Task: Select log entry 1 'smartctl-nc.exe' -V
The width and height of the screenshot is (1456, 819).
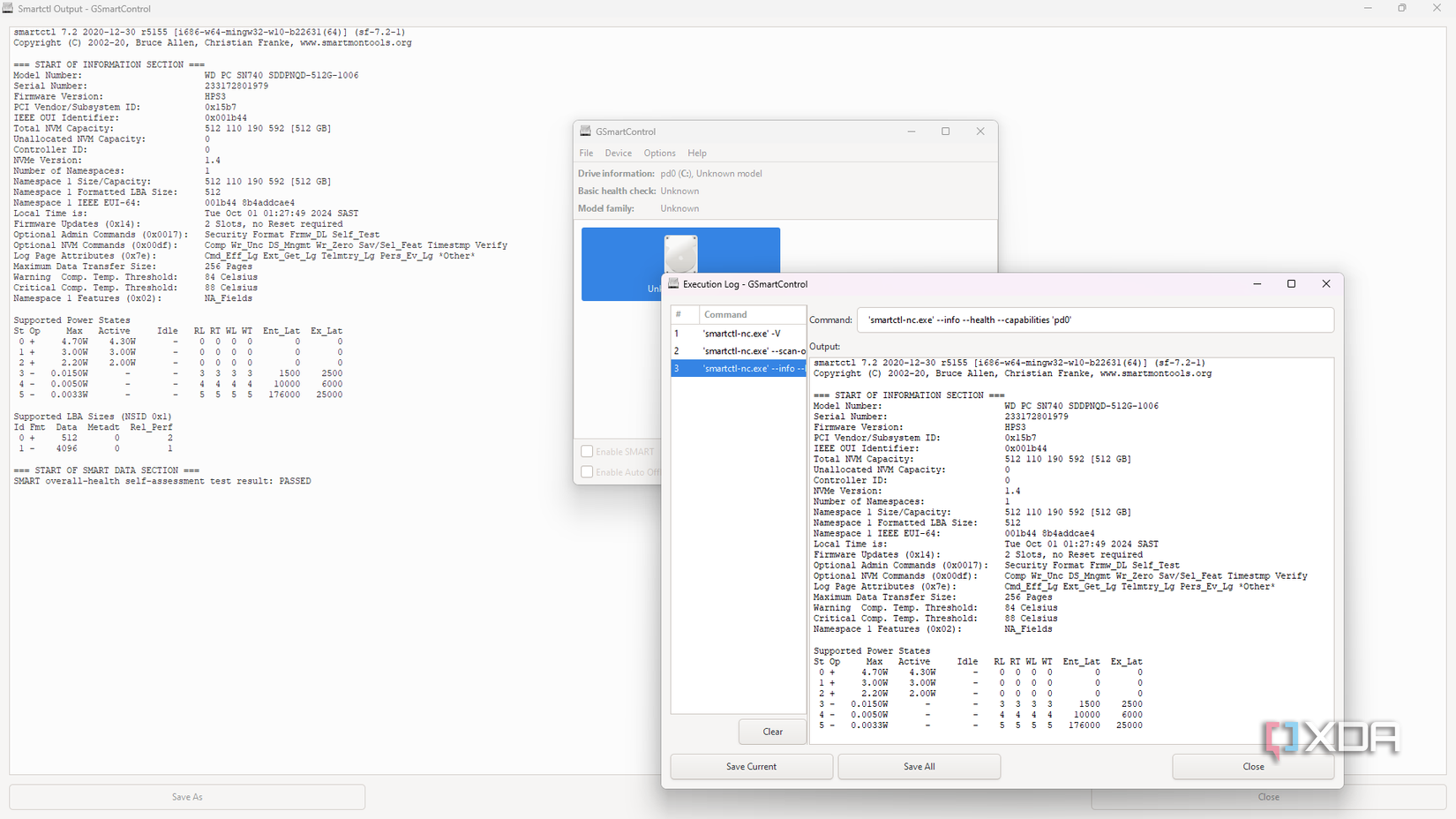Action: 741,334
